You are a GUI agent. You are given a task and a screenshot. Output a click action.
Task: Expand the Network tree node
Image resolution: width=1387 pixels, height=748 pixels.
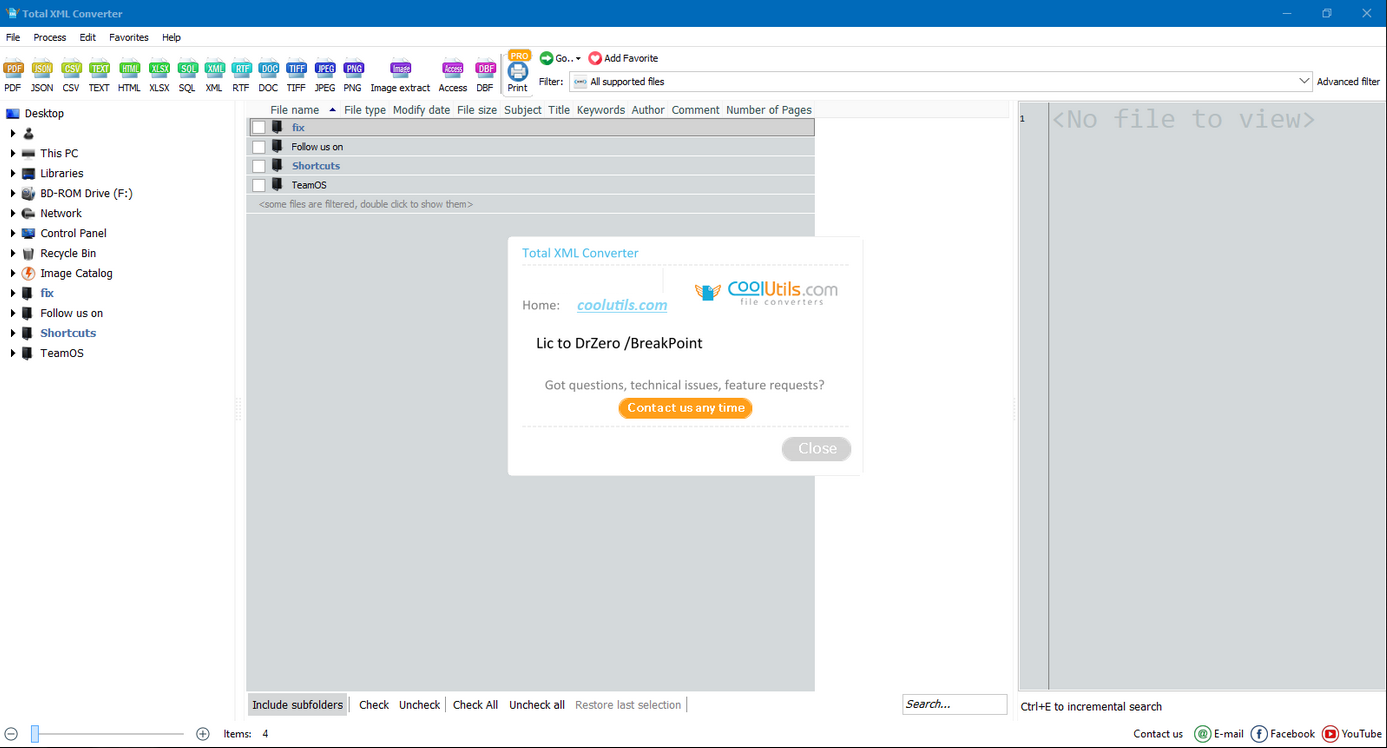(x=13, y=213)
